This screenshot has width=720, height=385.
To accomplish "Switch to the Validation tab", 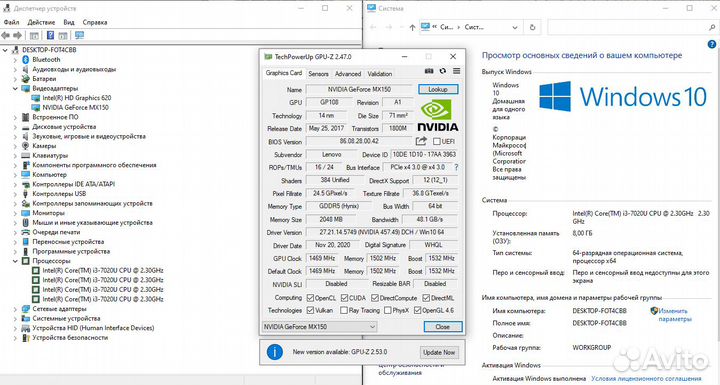I will pos(380,74).
